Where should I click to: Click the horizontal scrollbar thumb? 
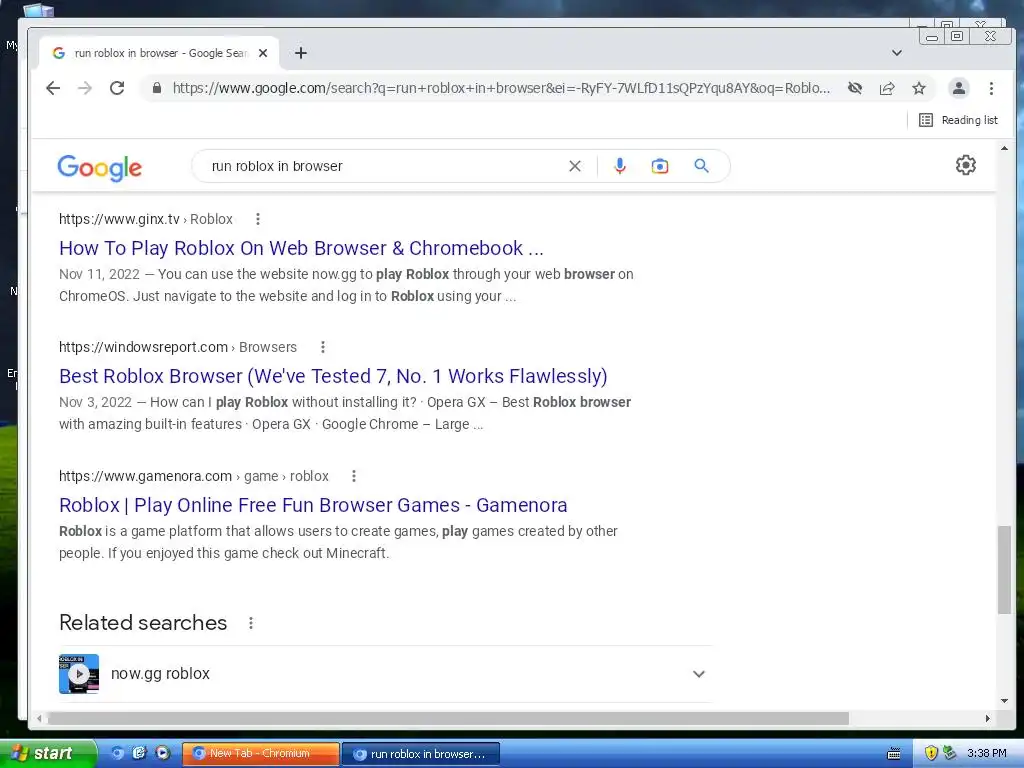448,718
